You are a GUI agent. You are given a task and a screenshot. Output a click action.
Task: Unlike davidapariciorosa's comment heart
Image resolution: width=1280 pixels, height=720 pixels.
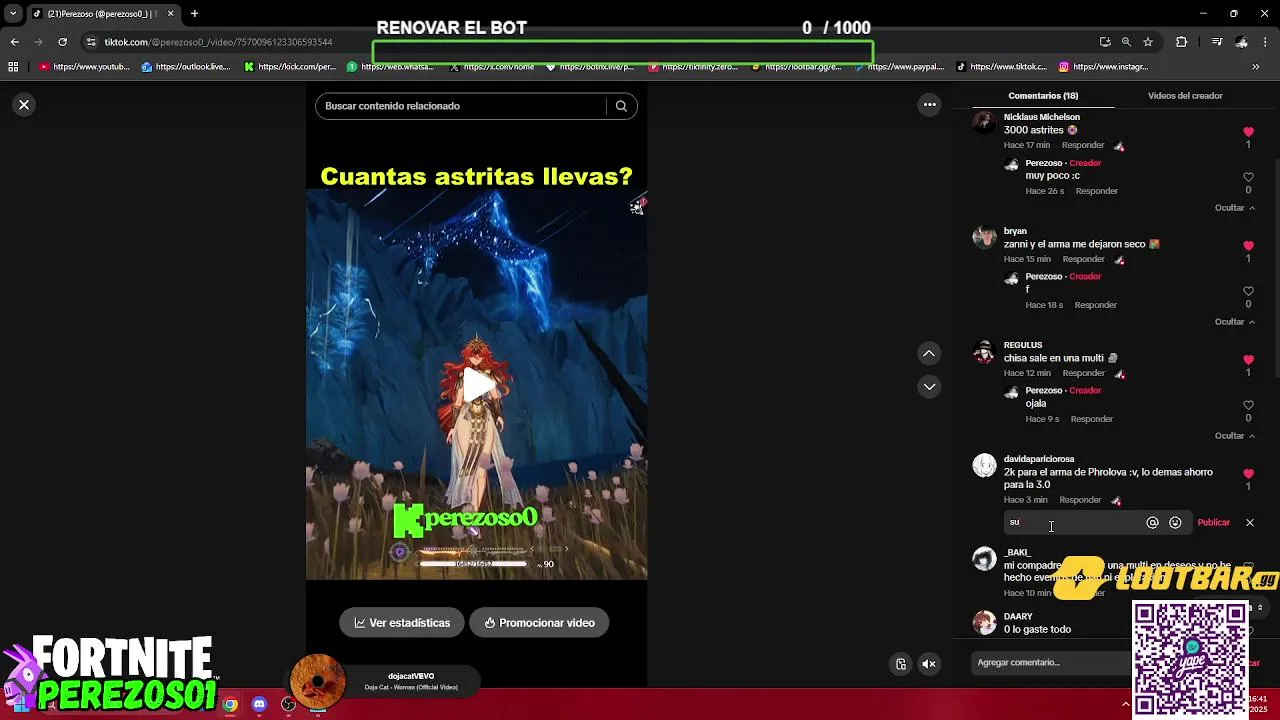(x=1248, y=474)
